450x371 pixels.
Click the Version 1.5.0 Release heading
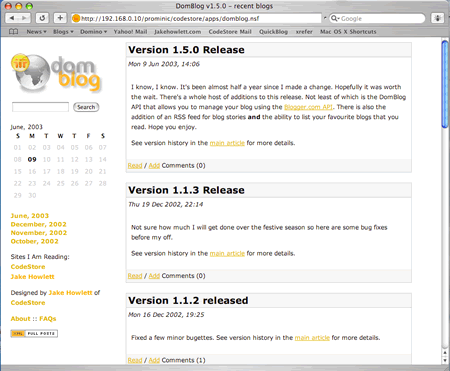click(x=186, y=50)
